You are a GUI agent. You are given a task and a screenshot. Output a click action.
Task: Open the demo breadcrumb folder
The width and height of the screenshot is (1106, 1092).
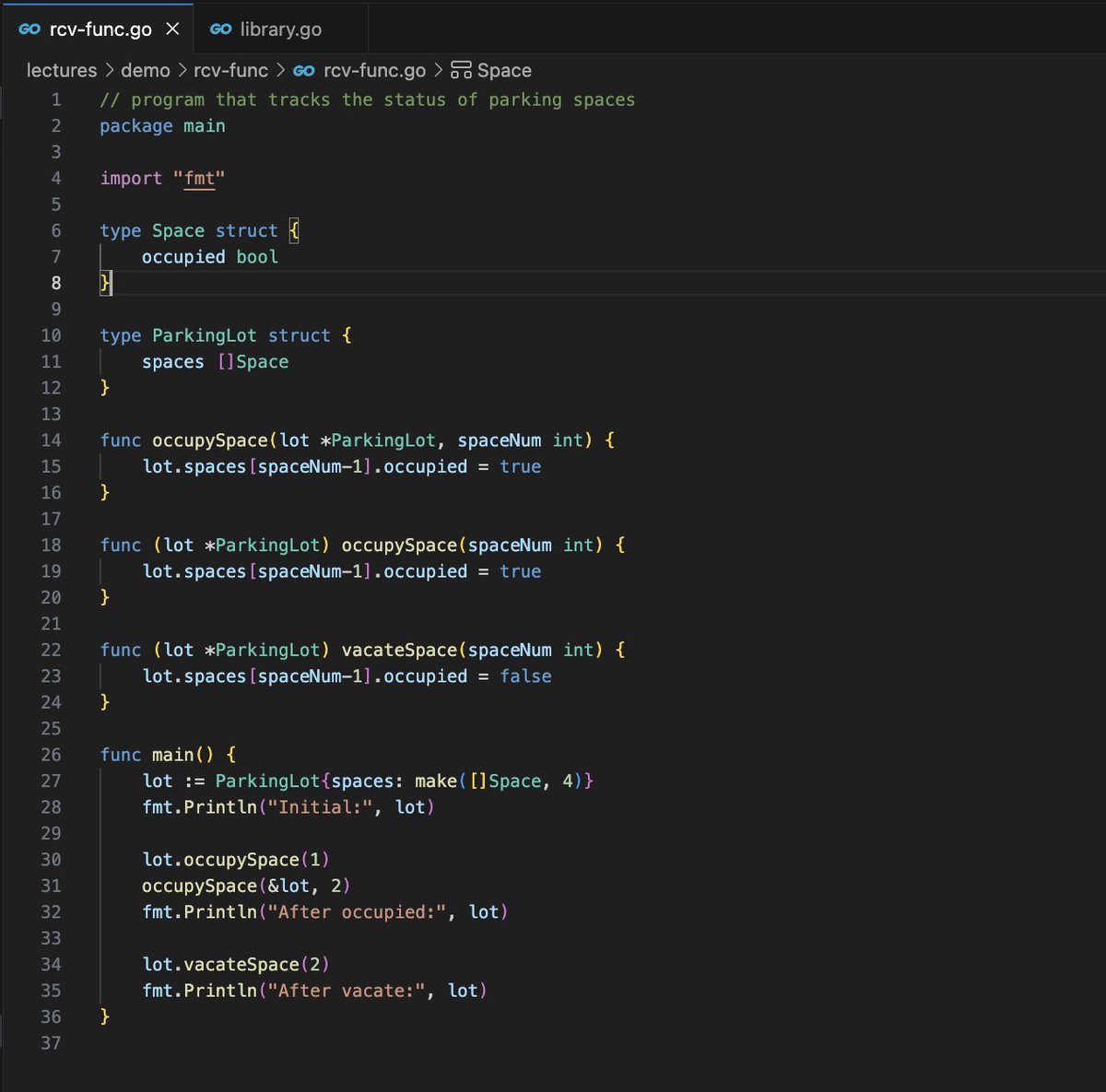click(x=146, y=71)
